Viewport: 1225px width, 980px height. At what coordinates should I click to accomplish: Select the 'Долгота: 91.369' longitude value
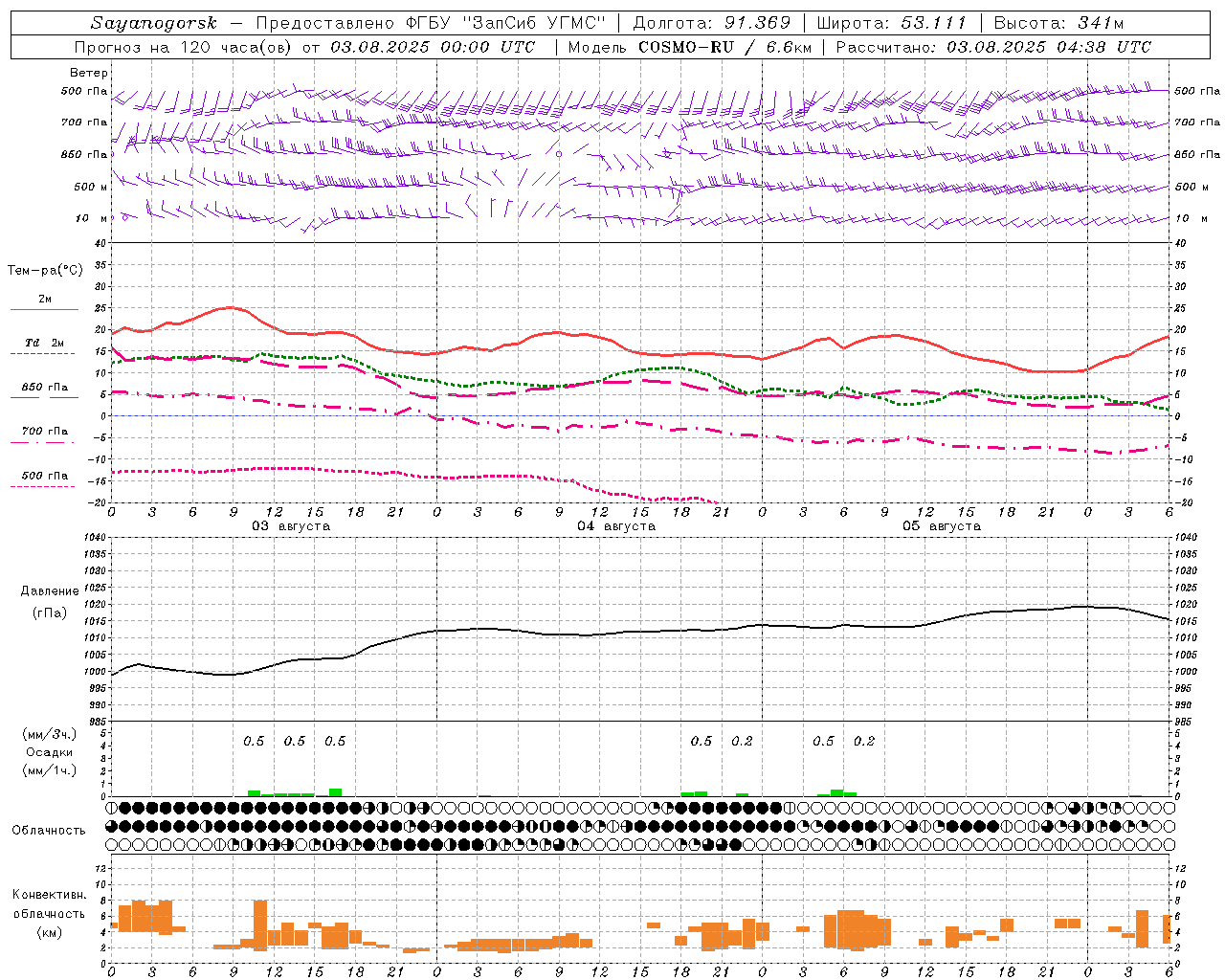click(x=712, y=23)
